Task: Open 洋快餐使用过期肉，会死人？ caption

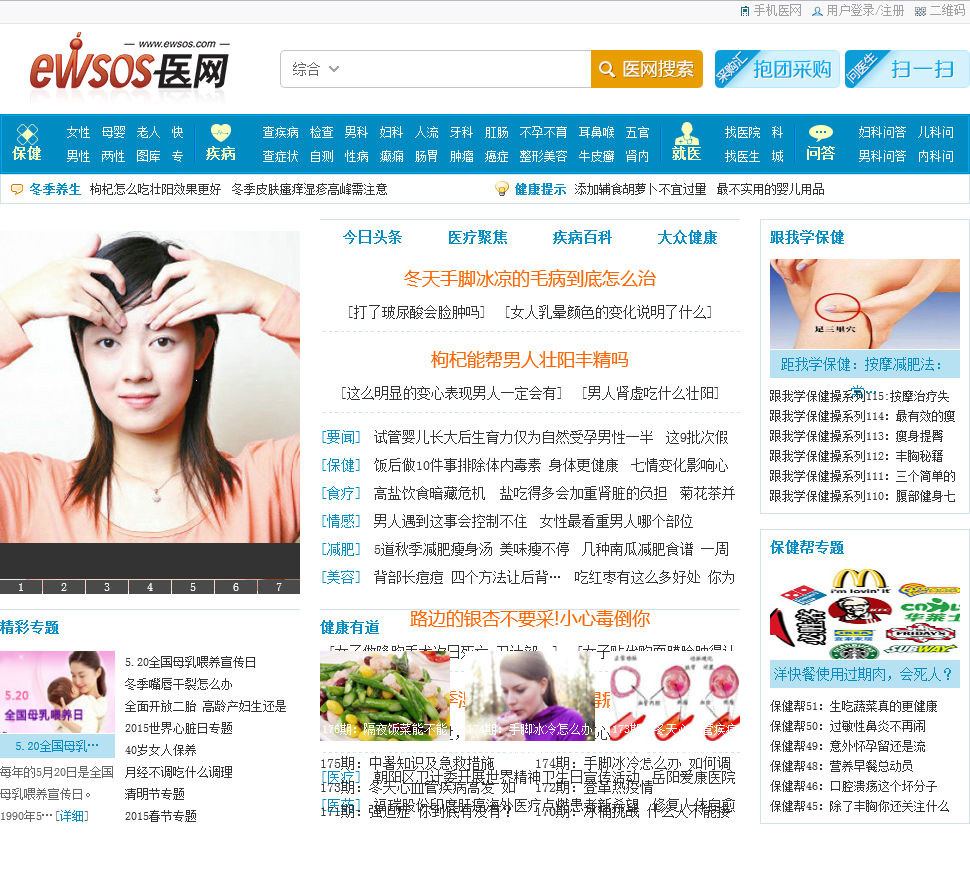Action: pyautogui.click(x=864, y=674)
